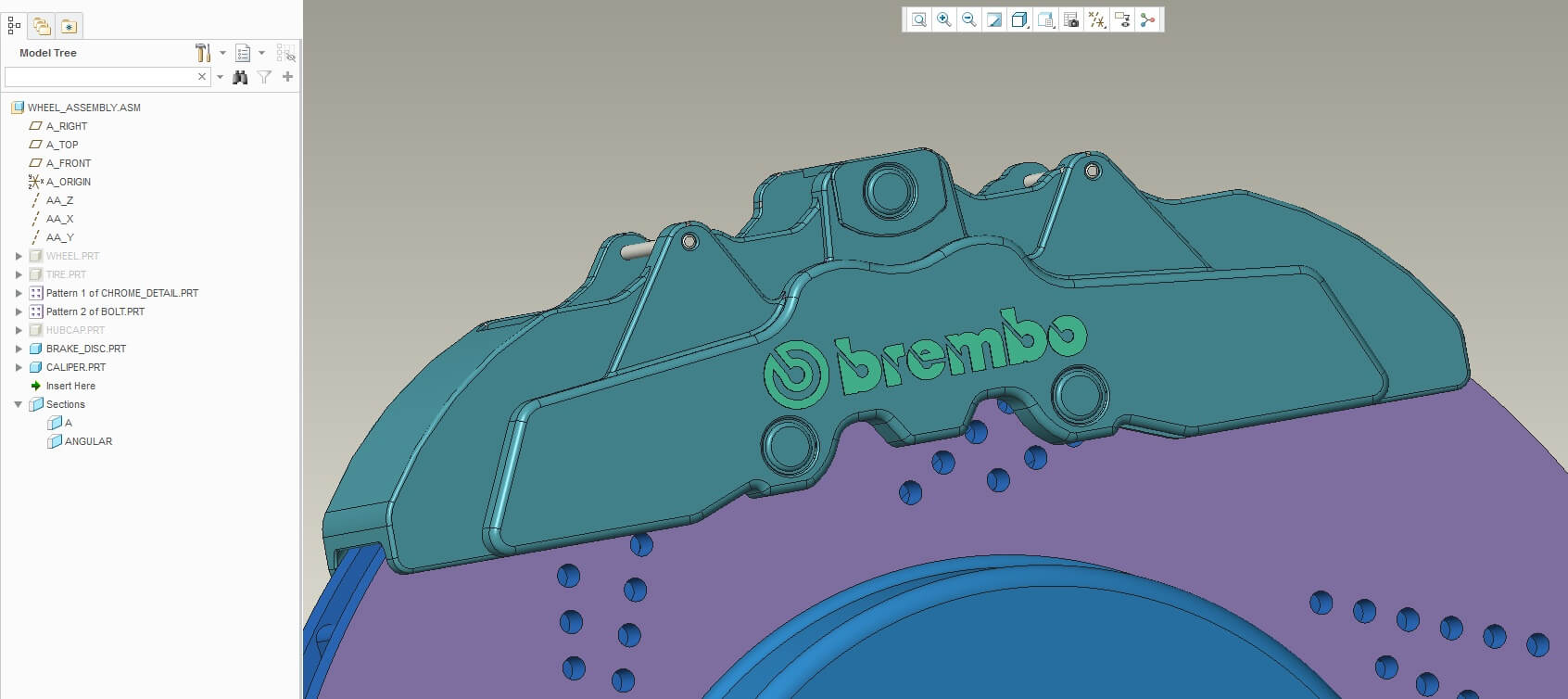
Task: Select Pattern 2 of BOLT.PRT
Action: click(x=95, y=311)
